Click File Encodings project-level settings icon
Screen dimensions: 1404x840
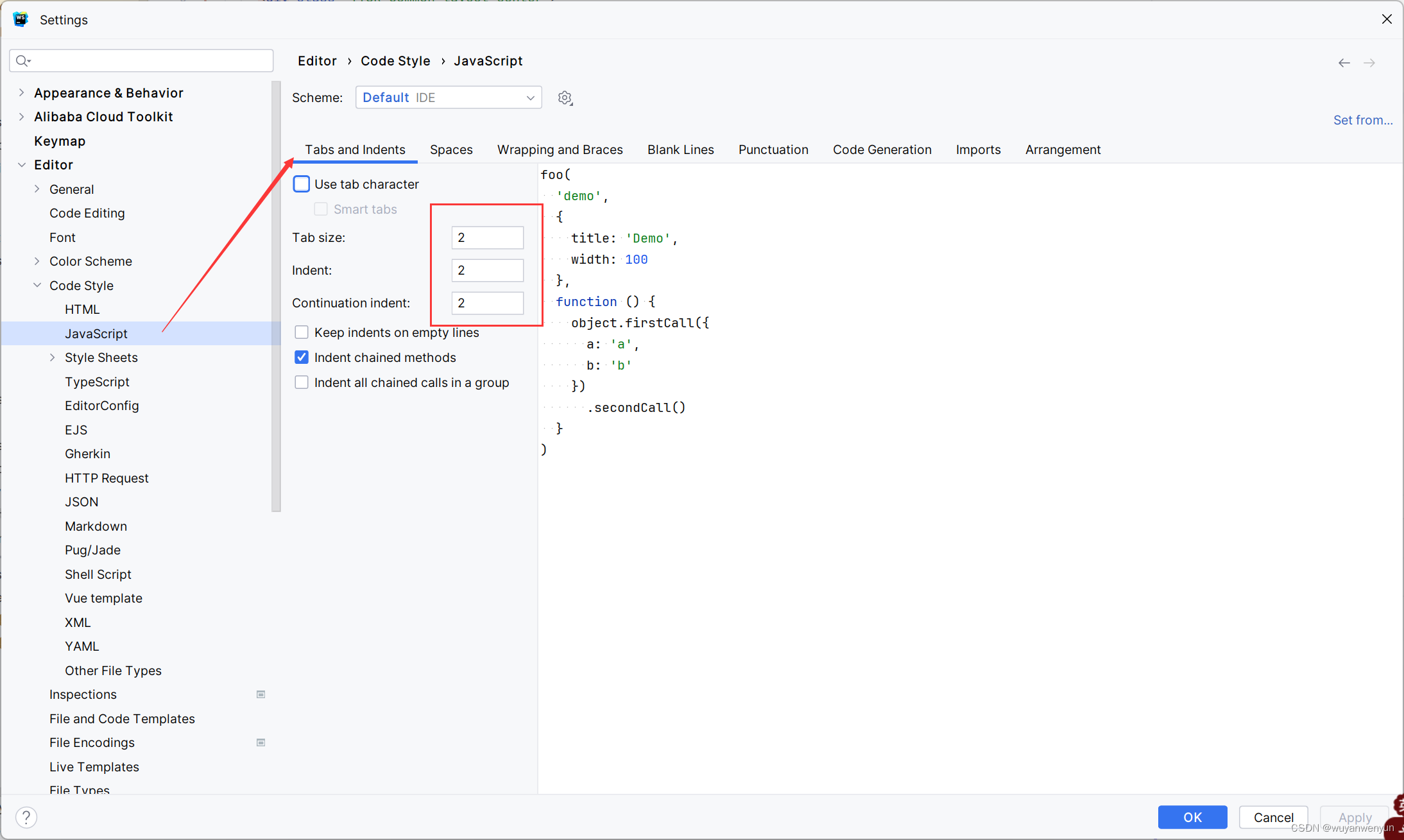pyautogui.click(x=261, y=742)
